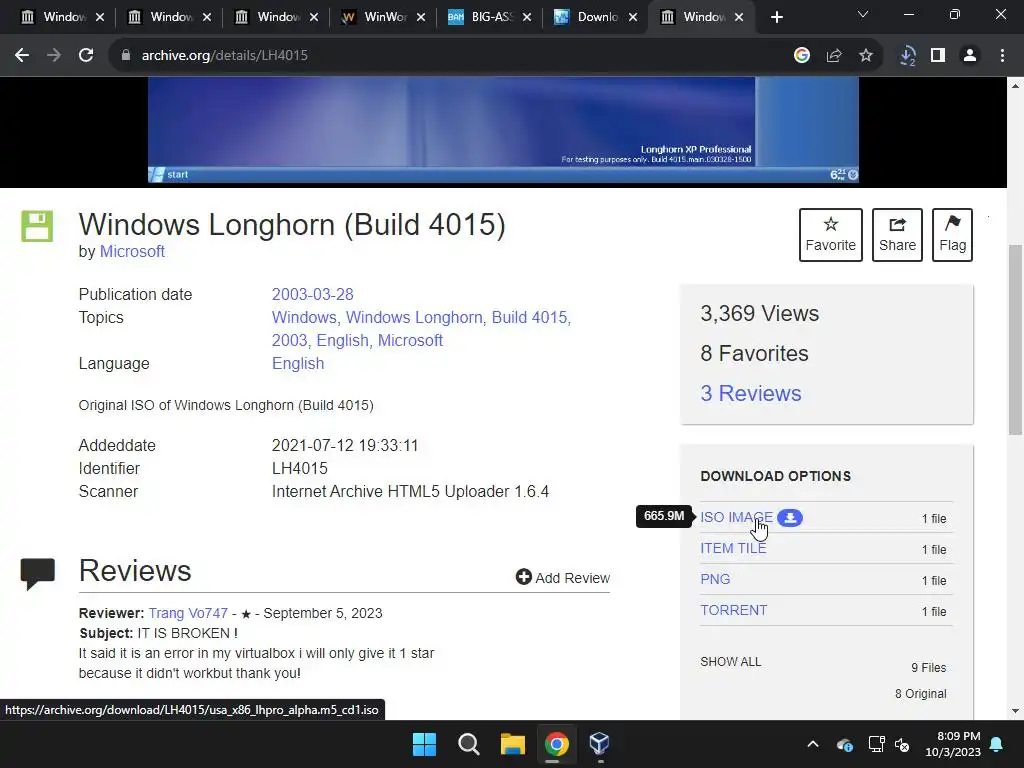Open the Build 4015 topic link
The width and height of the screenshot is (1024, 768).
click(529, 317)
